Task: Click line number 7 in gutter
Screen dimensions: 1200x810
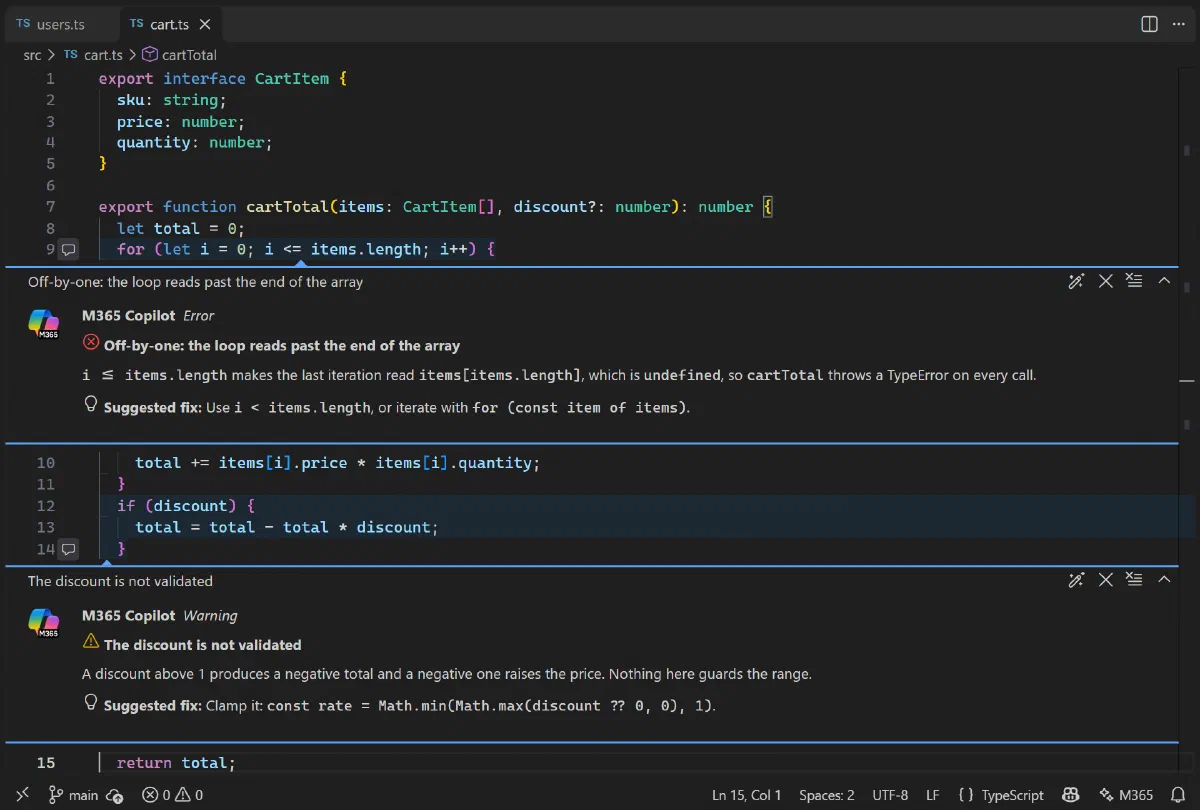Action: click(x=50, y=207)
